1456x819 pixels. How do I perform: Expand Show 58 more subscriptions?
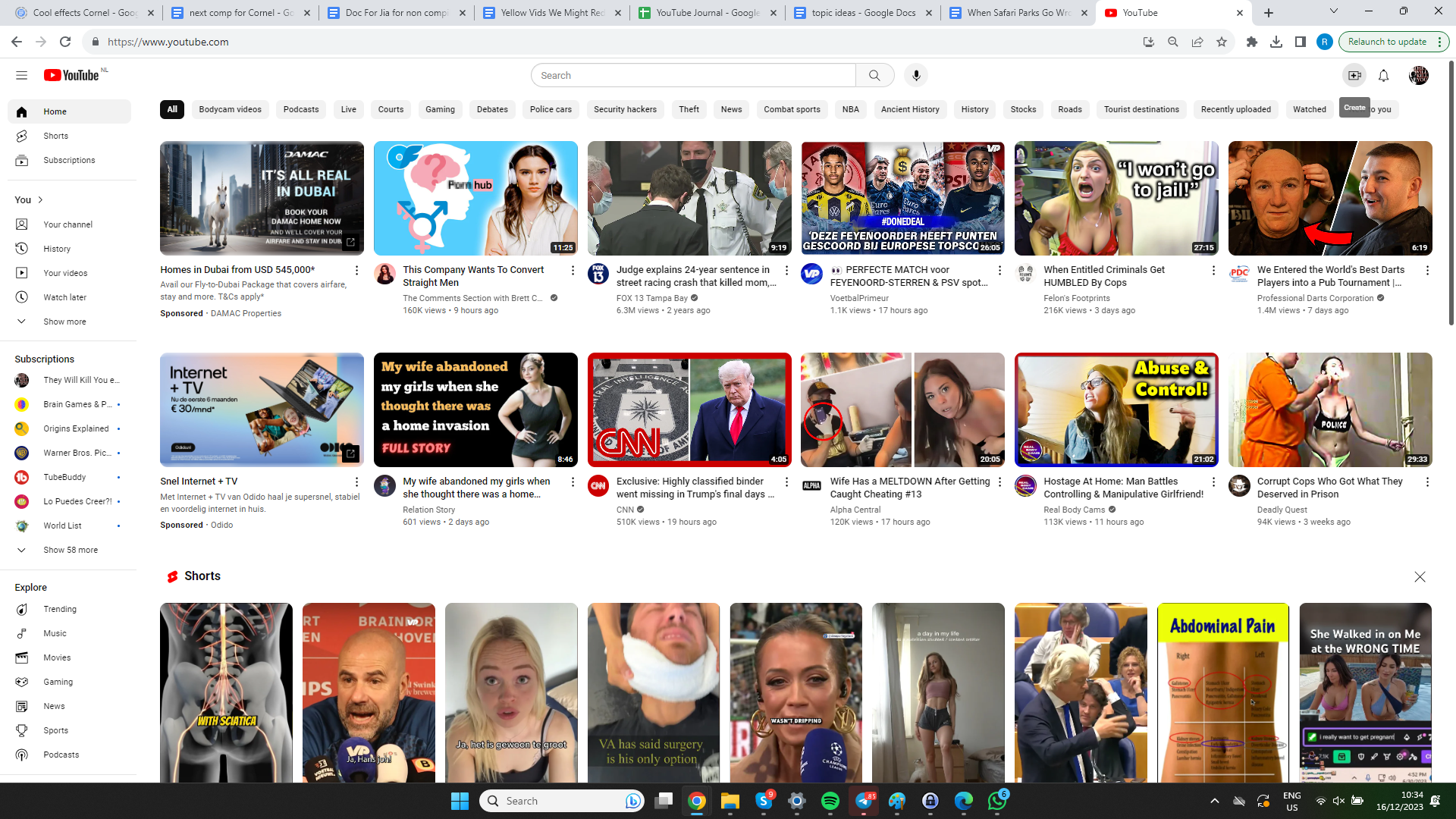click(x=69, y=550)
